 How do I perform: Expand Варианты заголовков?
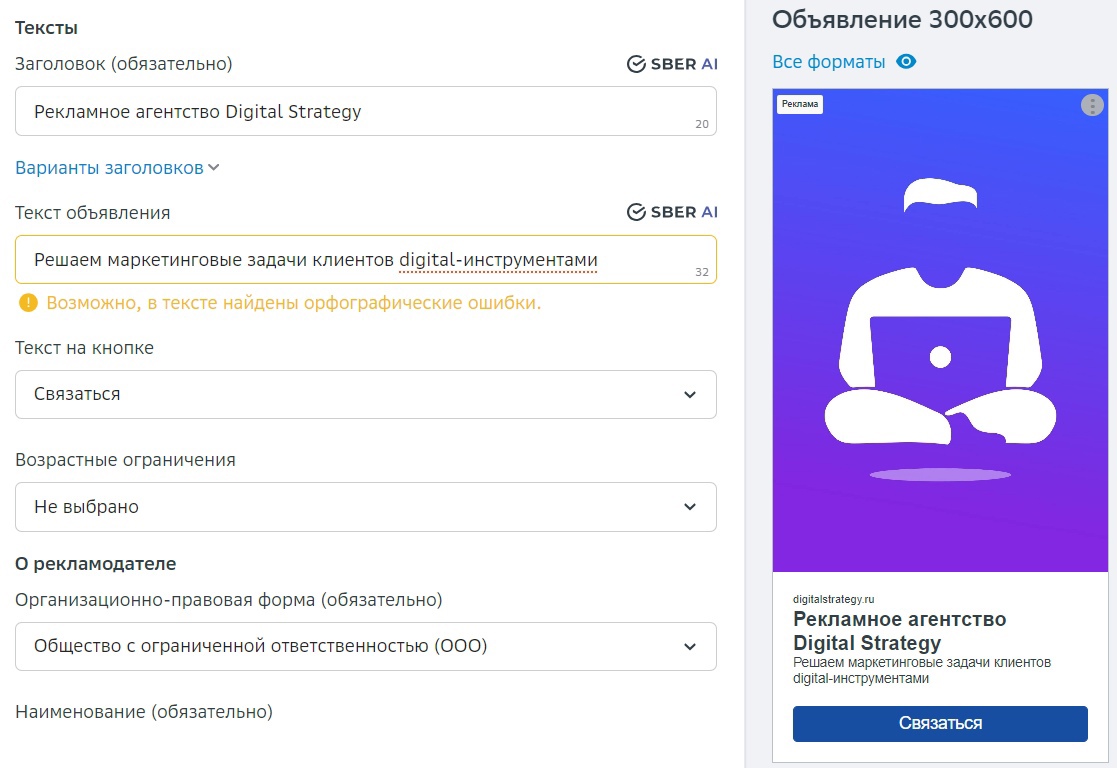click(x=117, y=168)
